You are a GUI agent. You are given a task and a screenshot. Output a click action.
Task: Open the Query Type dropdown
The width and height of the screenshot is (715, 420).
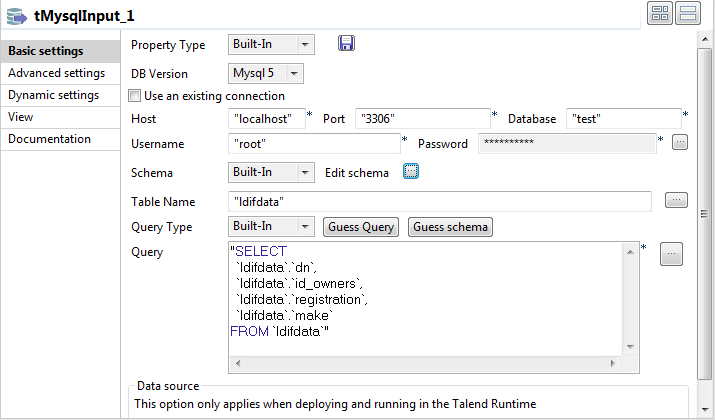pos(304,227)
